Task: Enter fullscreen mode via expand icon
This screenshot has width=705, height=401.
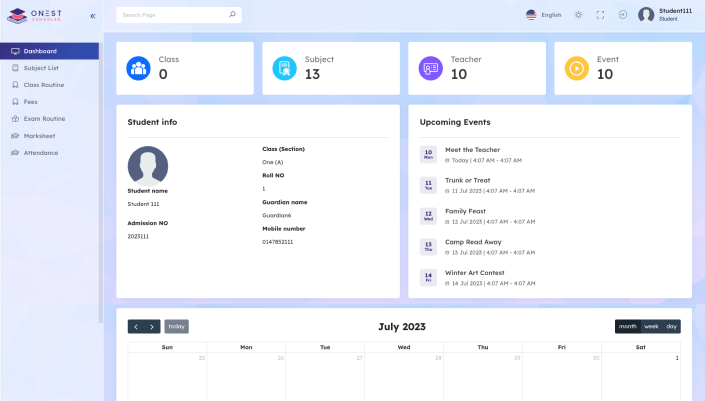Action: [600, 15]
